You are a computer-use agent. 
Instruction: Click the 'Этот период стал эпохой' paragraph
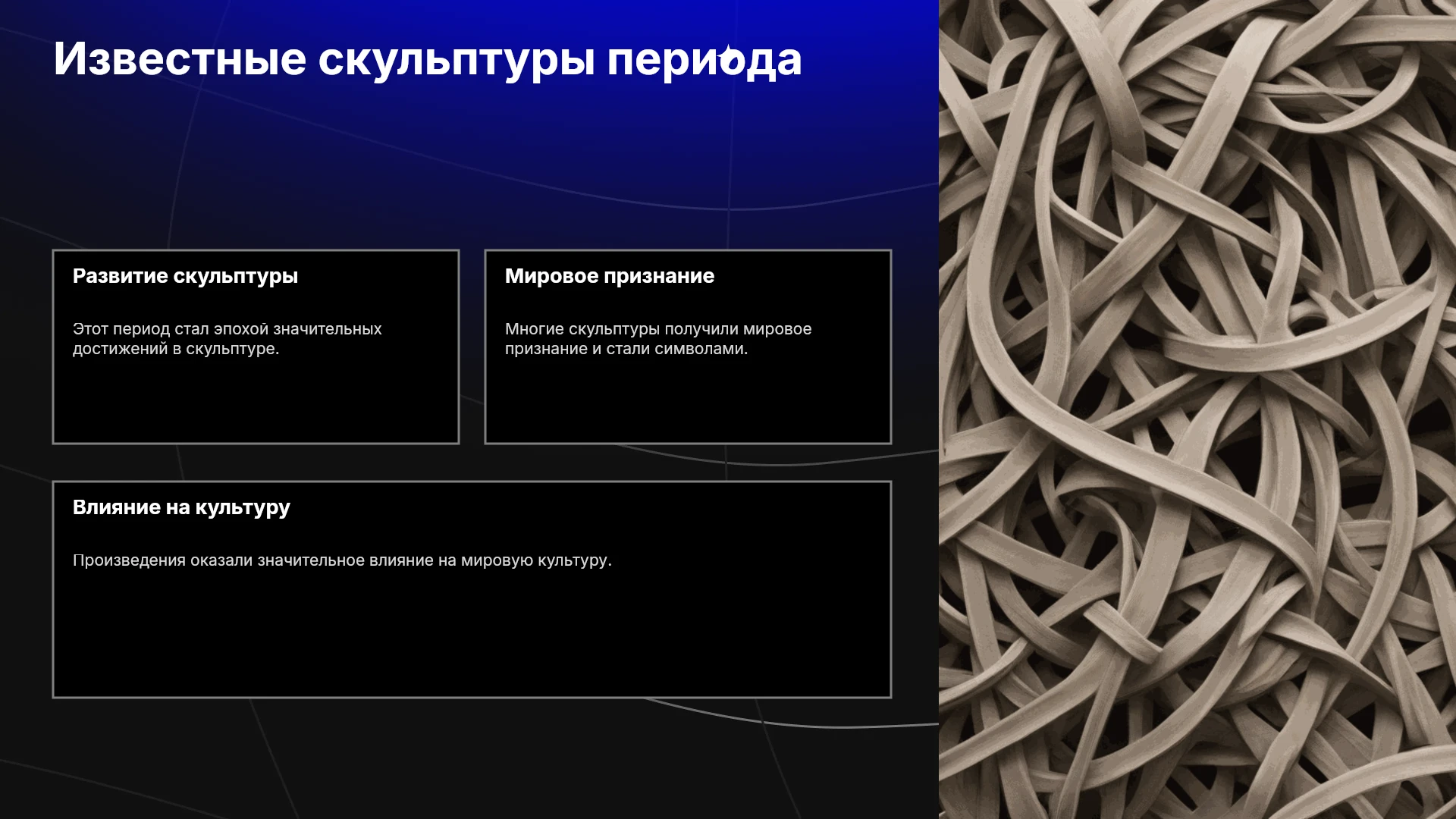pyautogui.click(x=227, y=339)
